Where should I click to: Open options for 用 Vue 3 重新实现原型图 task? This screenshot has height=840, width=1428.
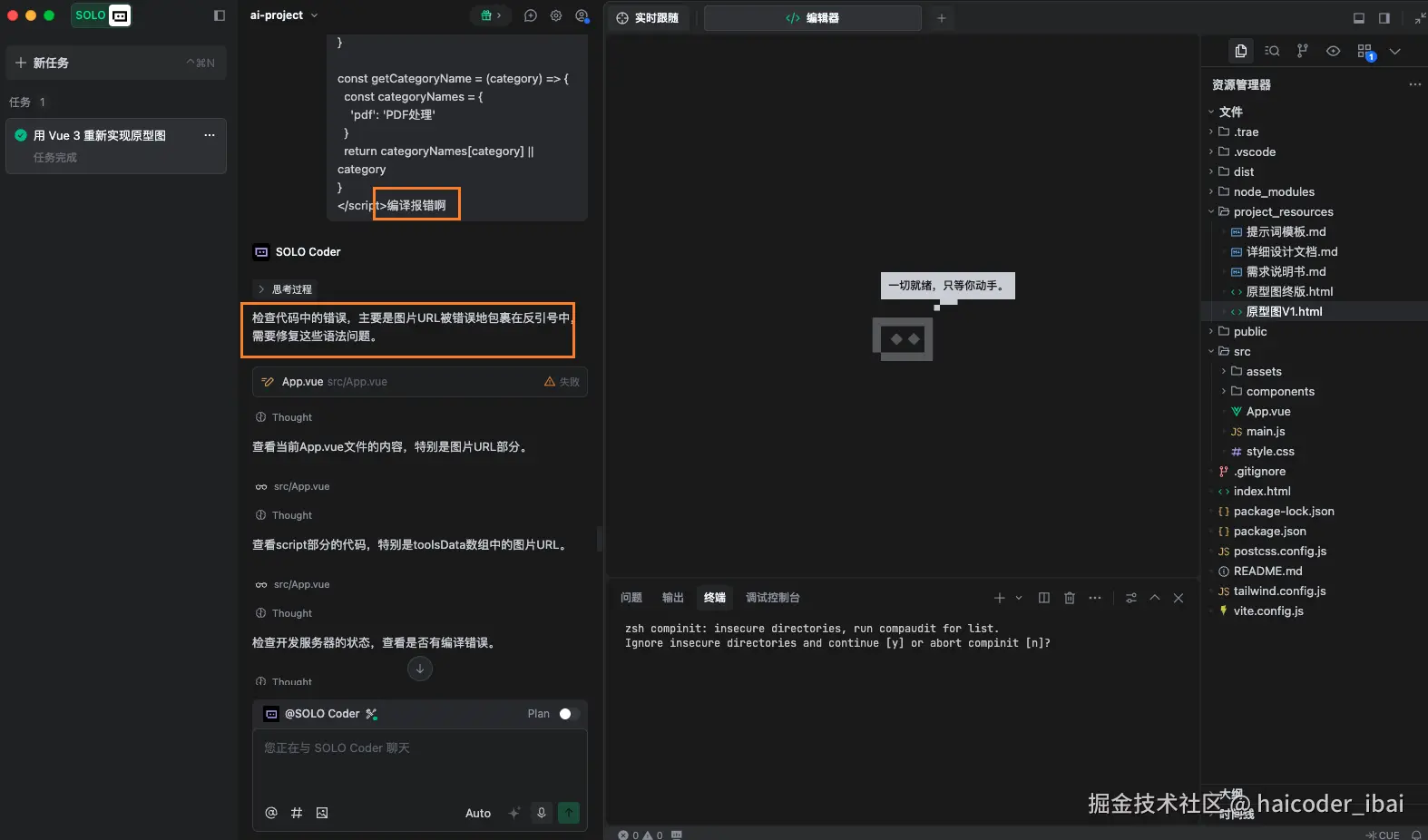[210, 135]
